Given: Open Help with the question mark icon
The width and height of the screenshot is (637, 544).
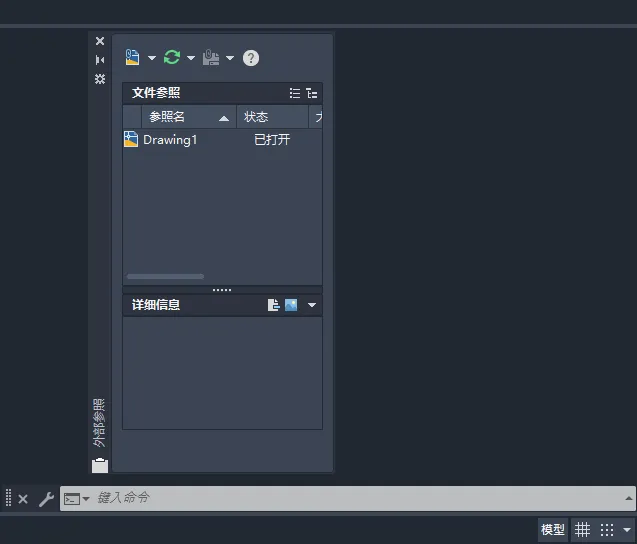Looking at the screenshot, I should (251, 58).
